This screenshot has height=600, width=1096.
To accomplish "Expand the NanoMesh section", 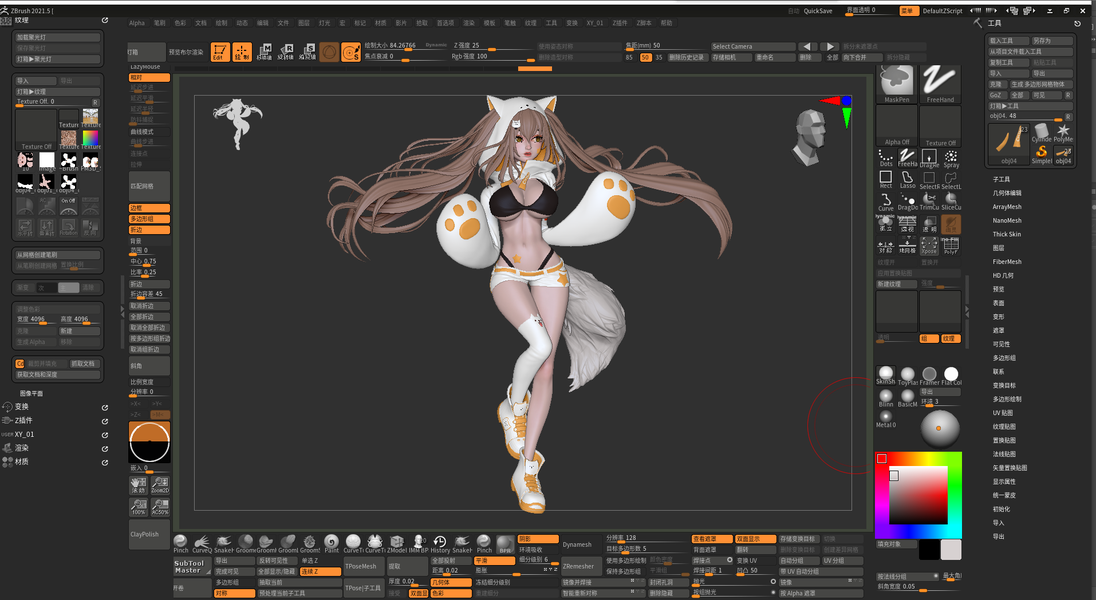I will [1007, 220].
